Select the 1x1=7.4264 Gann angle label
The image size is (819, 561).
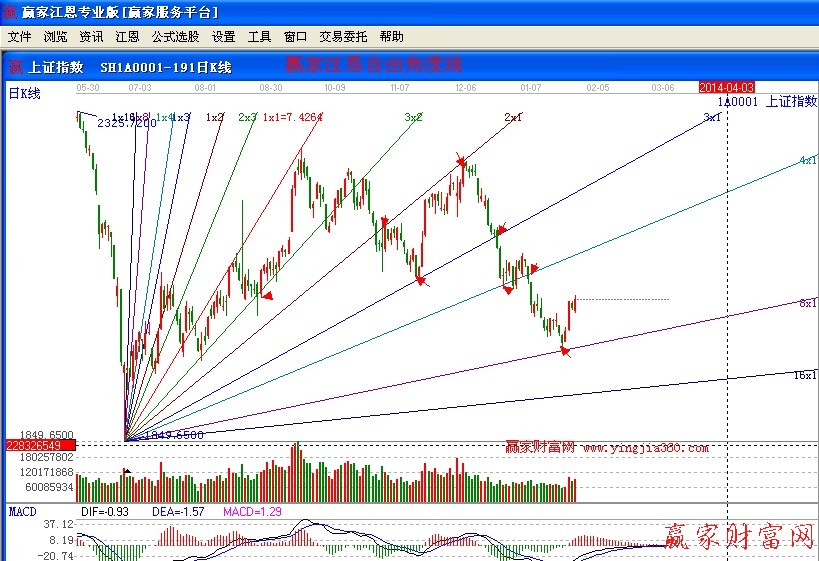click(x=293, y=117)
